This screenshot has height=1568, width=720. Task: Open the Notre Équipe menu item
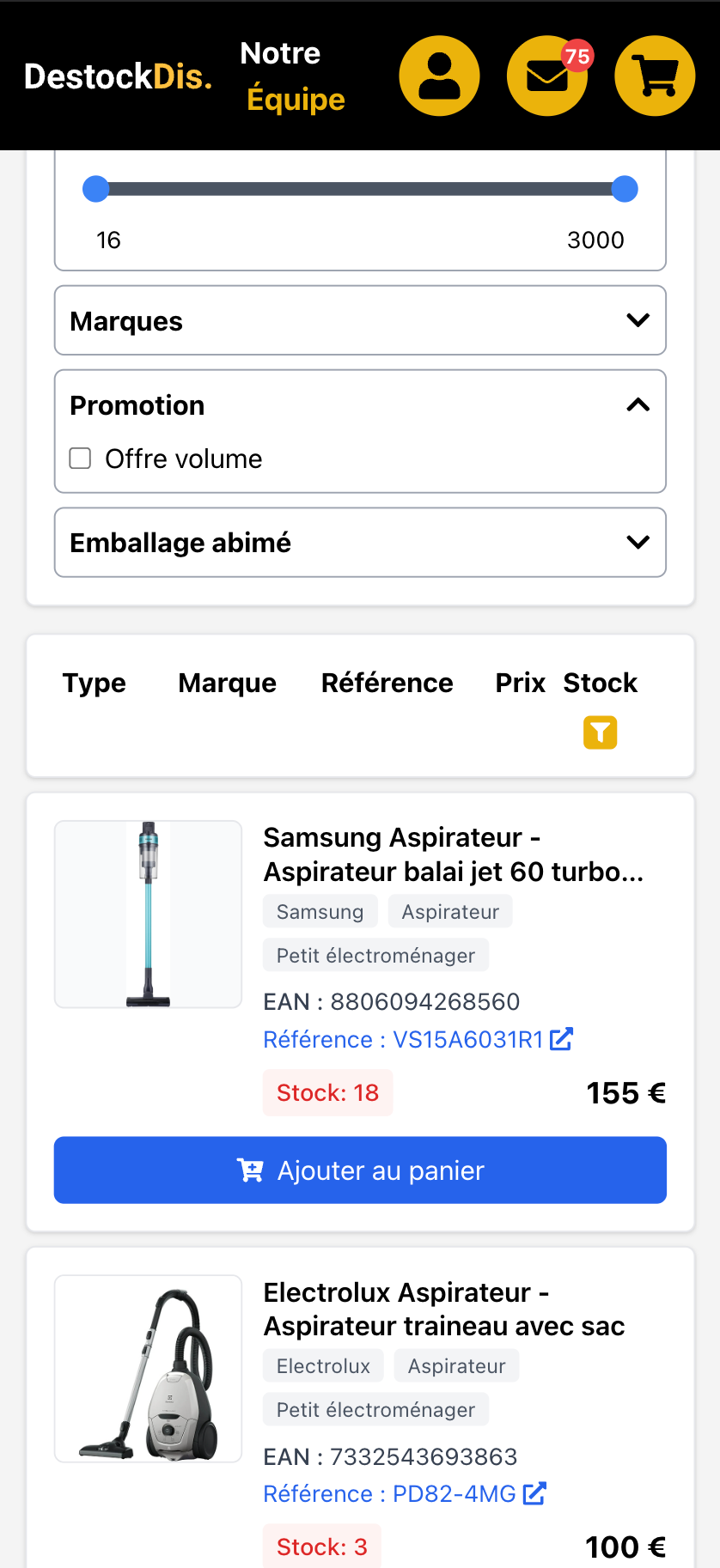(x=293, y=76)
